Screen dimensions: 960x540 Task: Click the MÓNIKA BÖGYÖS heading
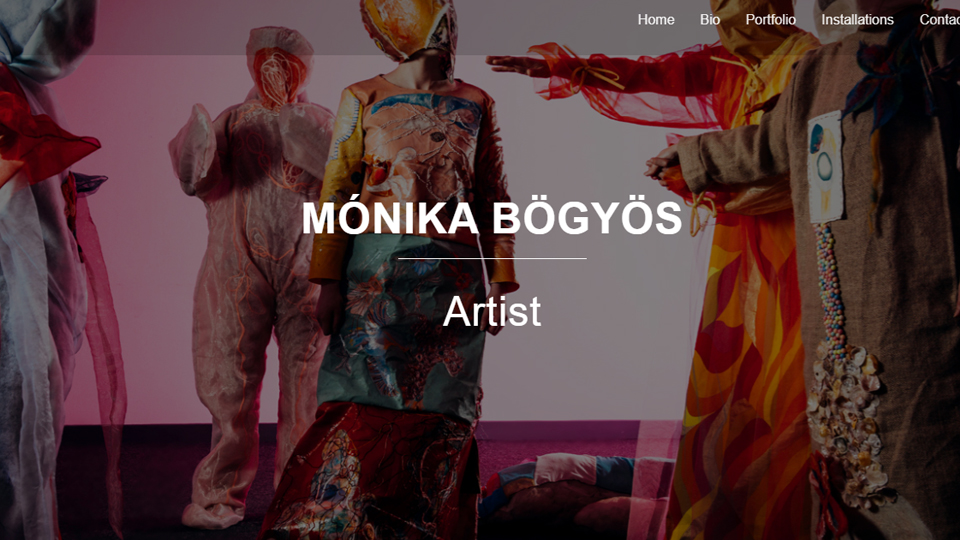pyautogui.click(x=492, y=218)
